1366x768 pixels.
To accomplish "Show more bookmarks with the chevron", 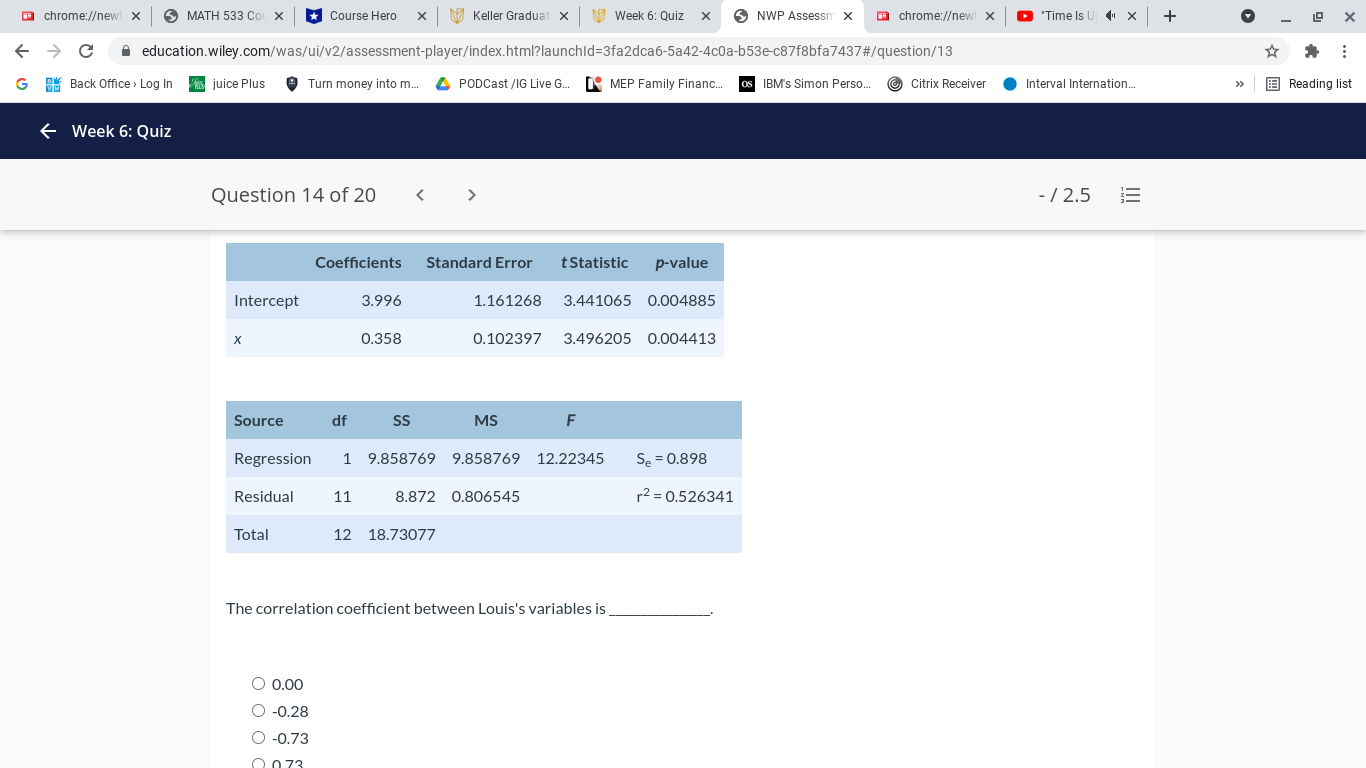I will tap(1239, 84).
